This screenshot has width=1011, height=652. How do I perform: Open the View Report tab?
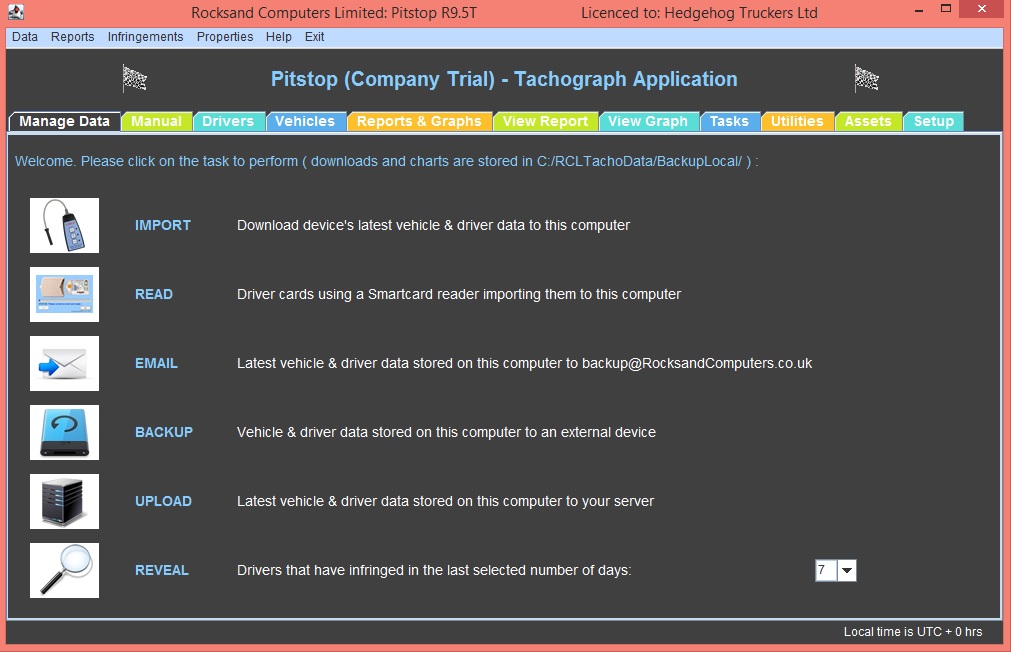pos(545,121)
